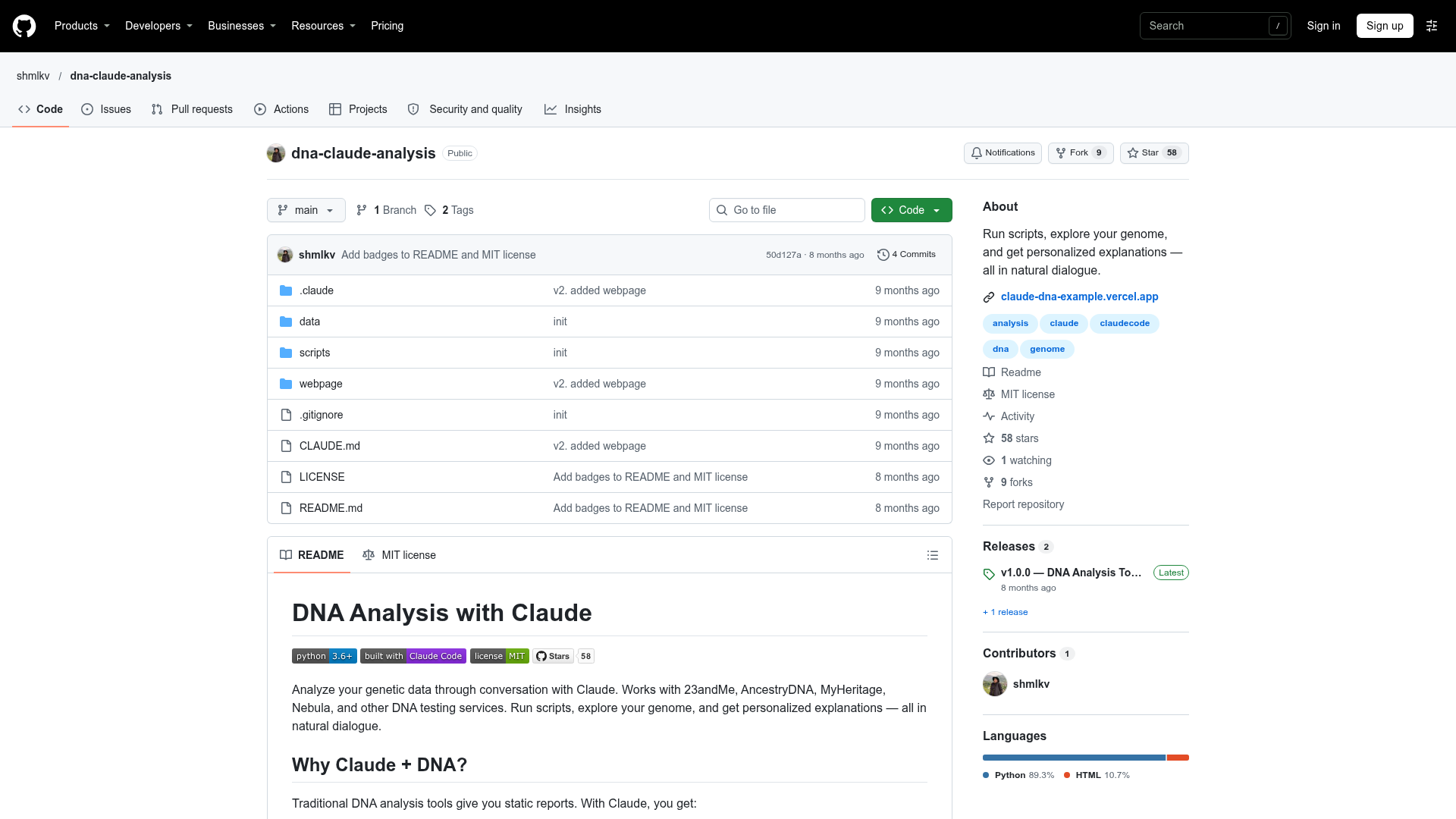Click the LICENSE file icon
The width and height of the screenshot is (1456, 819).
click(x=286, y=477)
